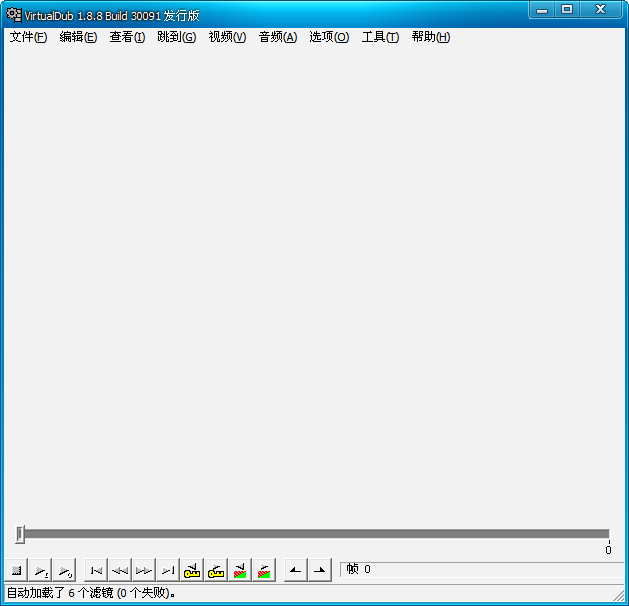629x606 pixels.
Task: Go to next key frame
Action: tap(216, 571)
